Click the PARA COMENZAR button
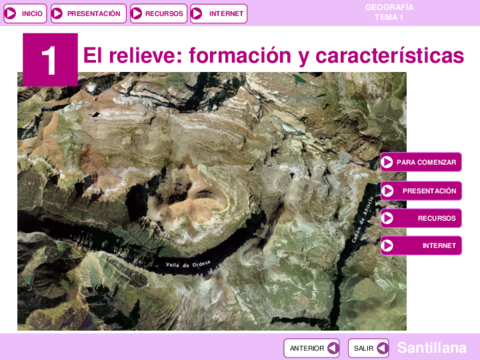480x360 pixels. click(x=421, y=162)
